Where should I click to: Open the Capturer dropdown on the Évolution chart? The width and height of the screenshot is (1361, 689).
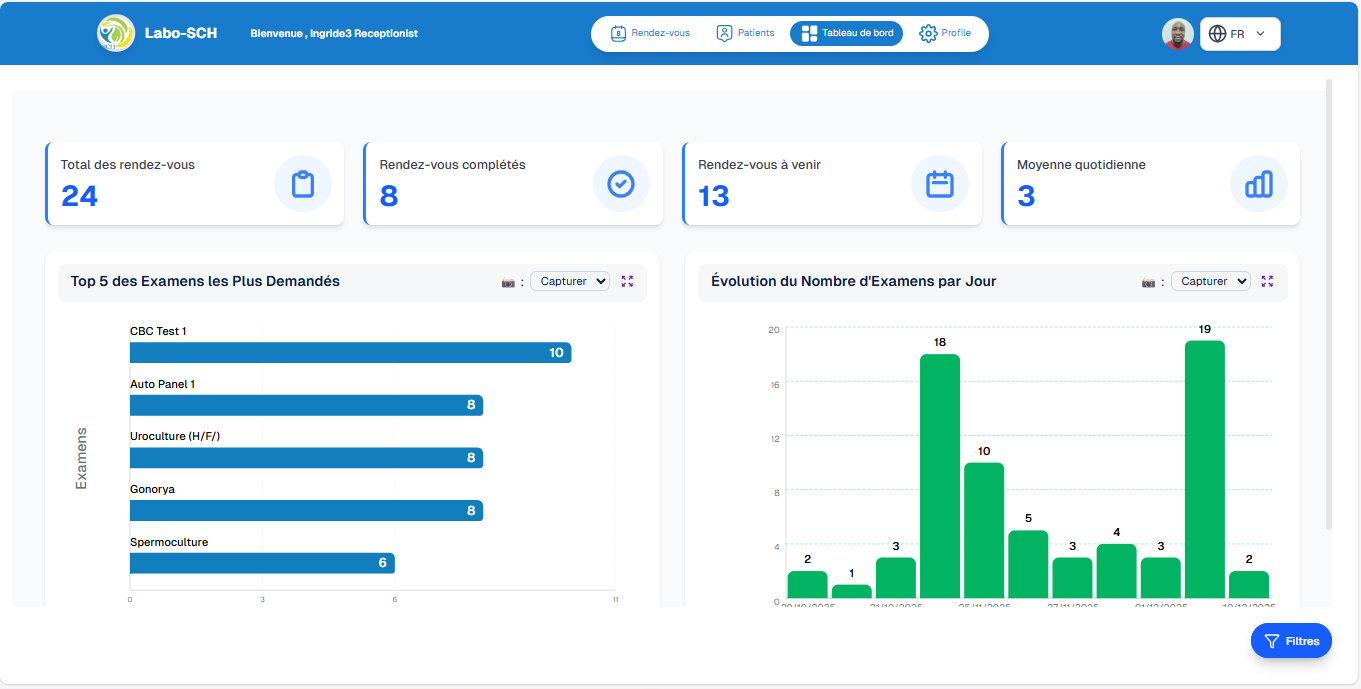tap(1211, 281)
